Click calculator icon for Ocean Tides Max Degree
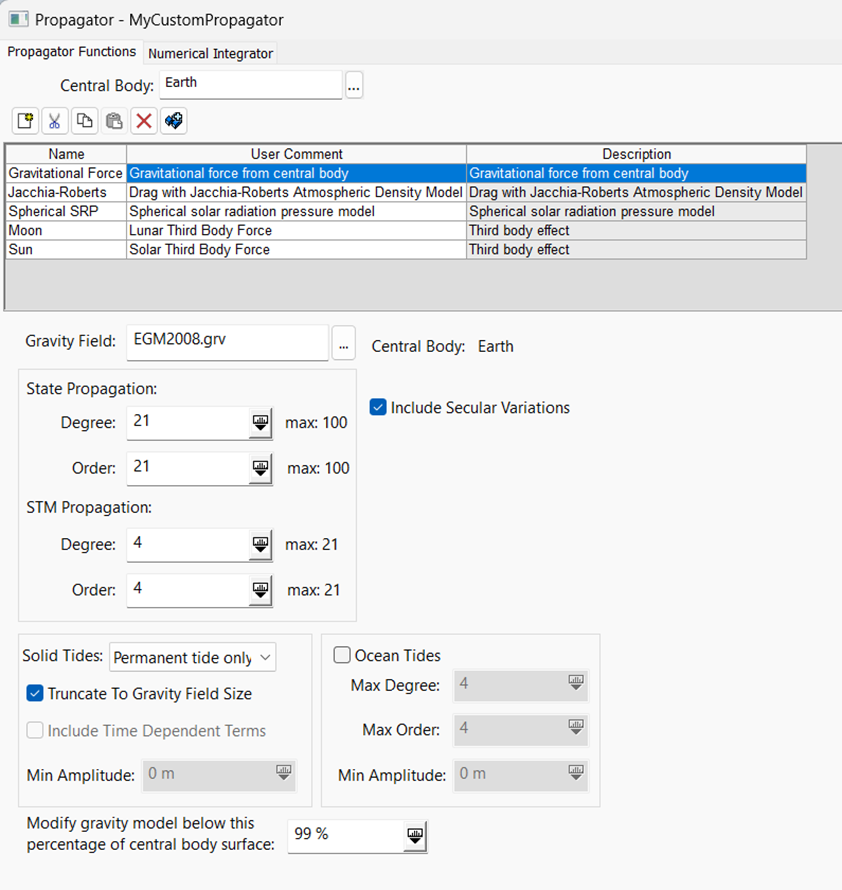Image resolution: width=842 pixels, height=890 pixels. tap(576, 682)
